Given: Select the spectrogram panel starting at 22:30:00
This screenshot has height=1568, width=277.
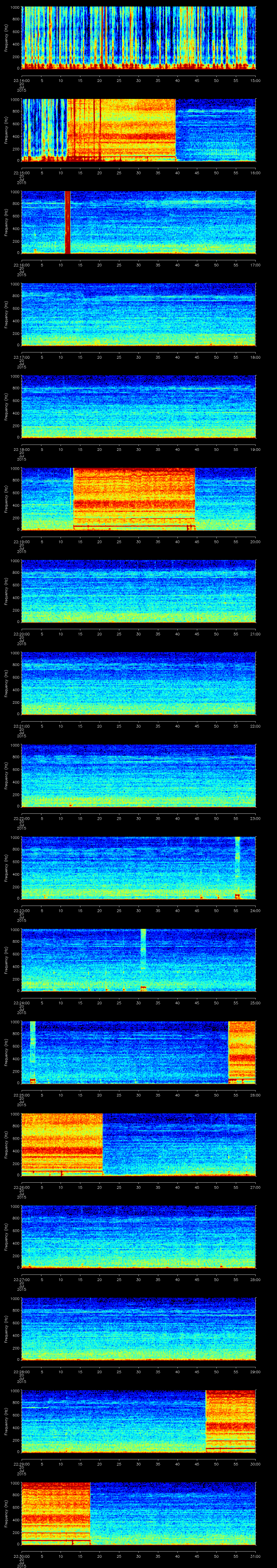Looking at the screenshot, I should [x=139, y=1514].
